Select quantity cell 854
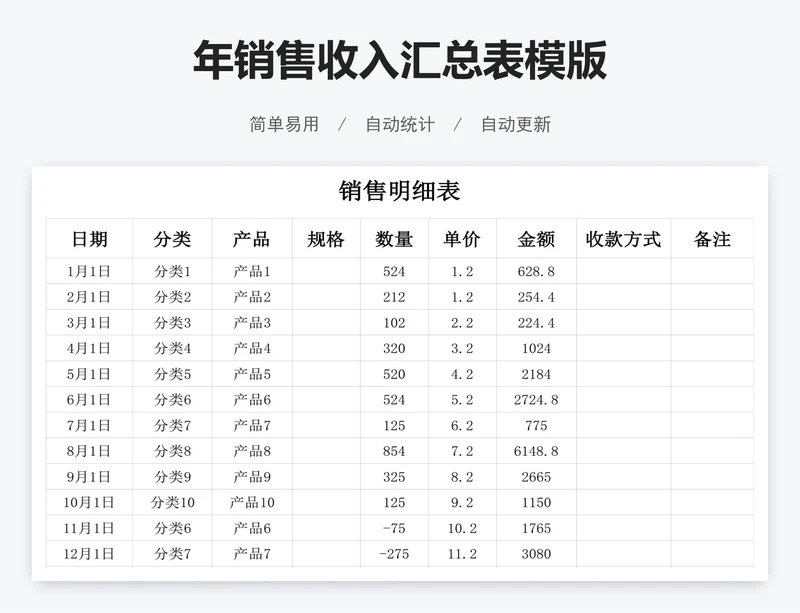Image resolution: width=800 pixels, height=613 pixels. click(394, 451)
